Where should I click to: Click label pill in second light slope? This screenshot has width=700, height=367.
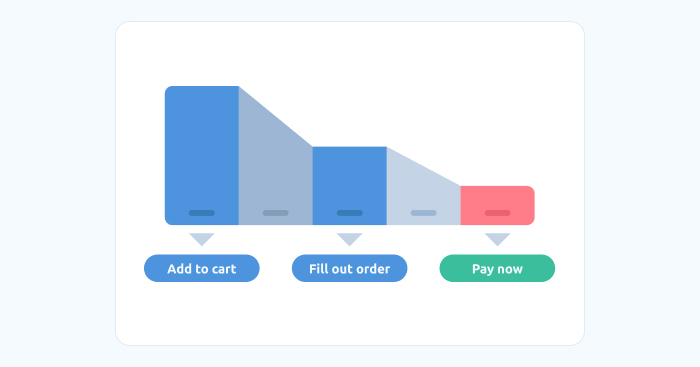tap(424, 213)
